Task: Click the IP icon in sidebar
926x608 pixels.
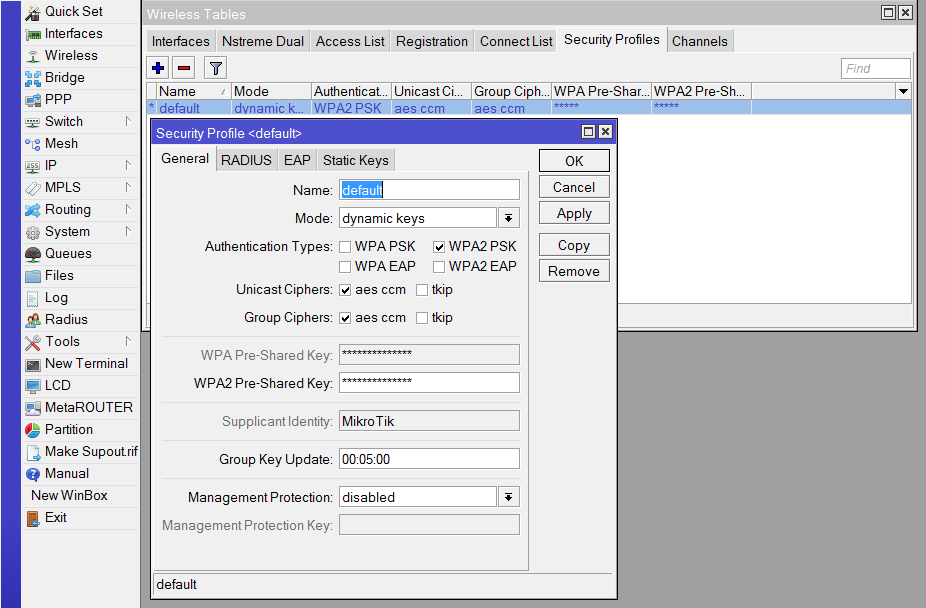Action: tap(33, 166)
